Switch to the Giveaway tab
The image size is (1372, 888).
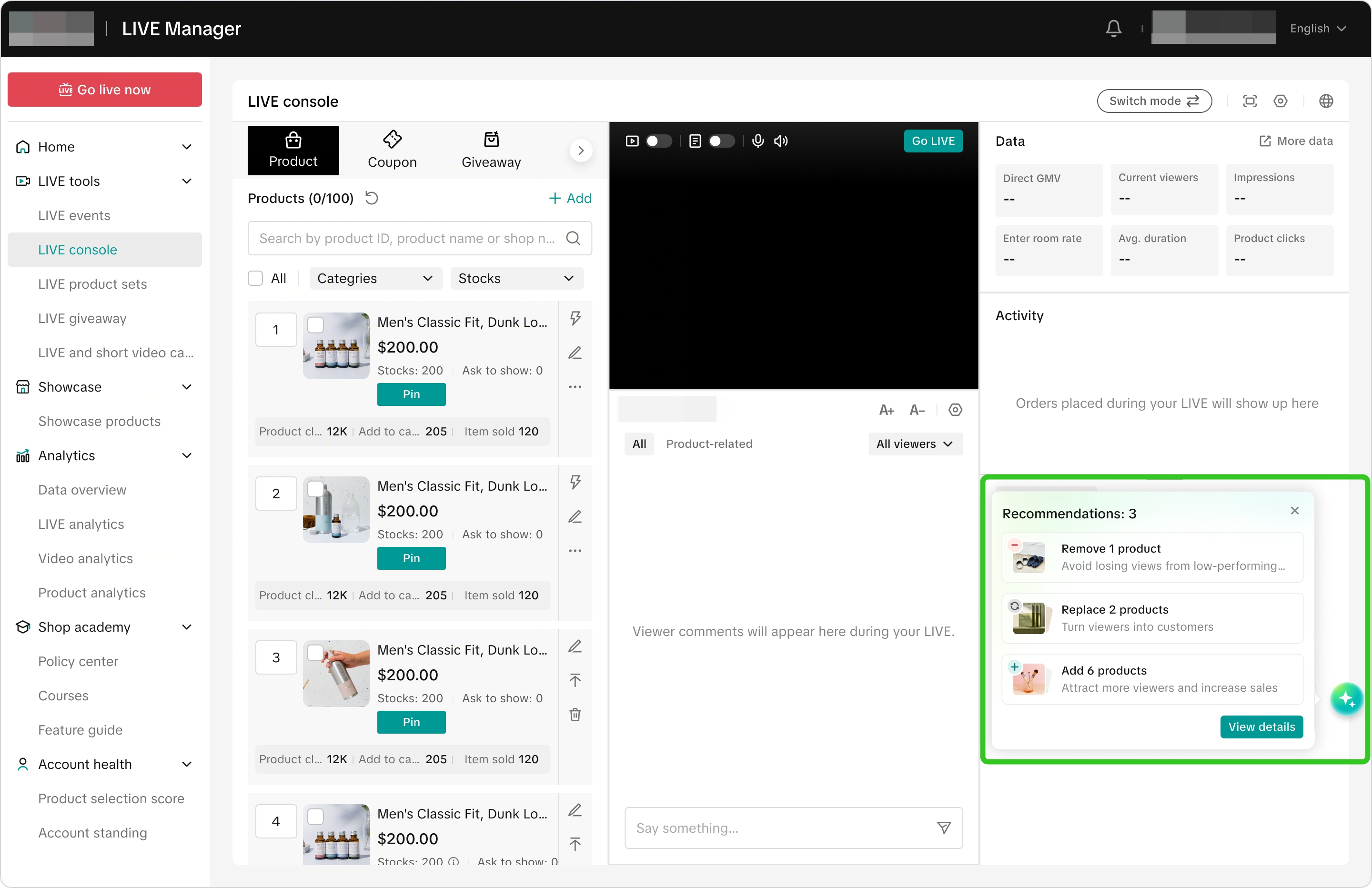click(x=491, y=151)
